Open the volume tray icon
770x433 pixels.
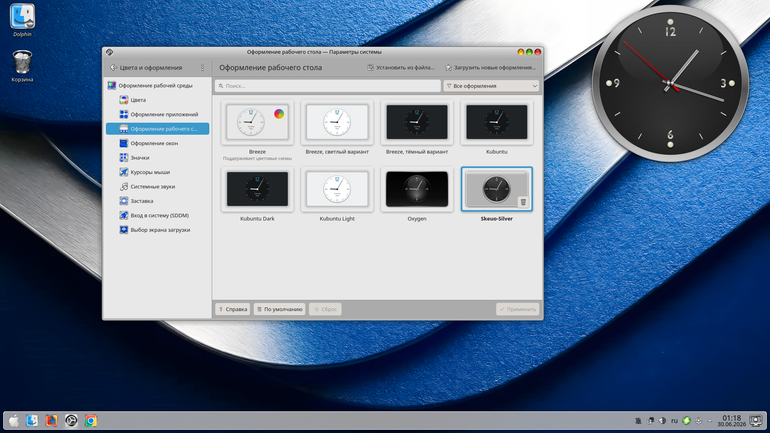pyautogui.click(x=662, y=421)
